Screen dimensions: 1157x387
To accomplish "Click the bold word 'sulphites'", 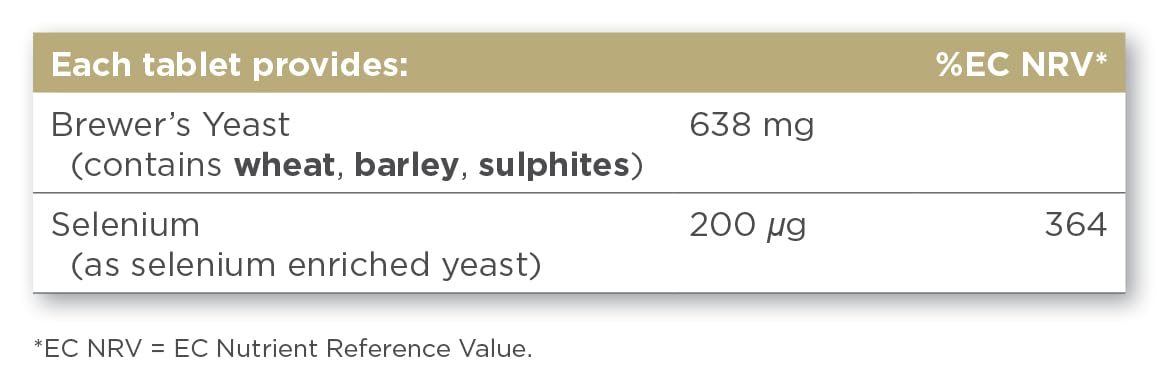I will pos(554,167).
